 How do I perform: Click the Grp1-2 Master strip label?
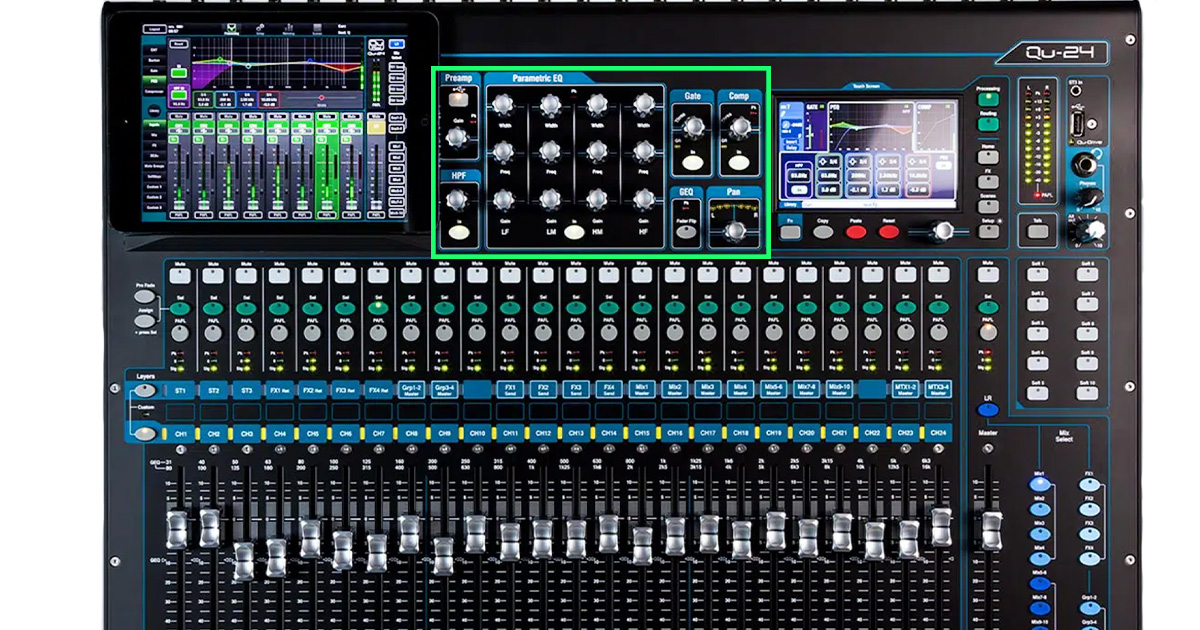tap(411, 389)
